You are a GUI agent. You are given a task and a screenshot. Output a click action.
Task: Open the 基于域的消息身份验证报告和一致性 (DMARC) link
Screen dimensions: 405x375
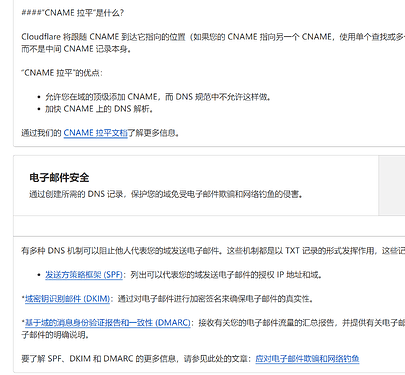[x=108, y=323]
